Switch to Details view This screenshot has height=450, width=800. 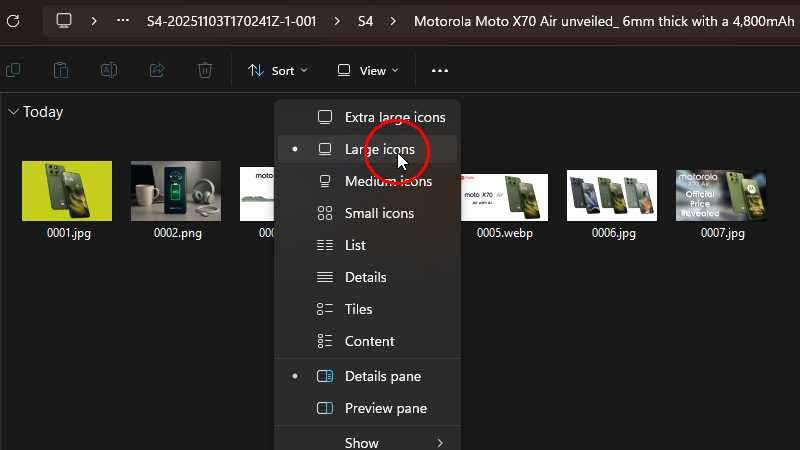click(x=367, y=277)
